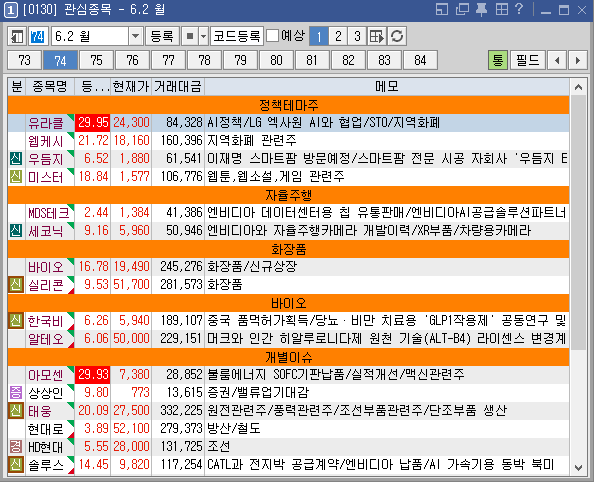Click the square stop icon button
Image resolution: width=594 pixels, height=482 pixels.
tap(191, 36)
